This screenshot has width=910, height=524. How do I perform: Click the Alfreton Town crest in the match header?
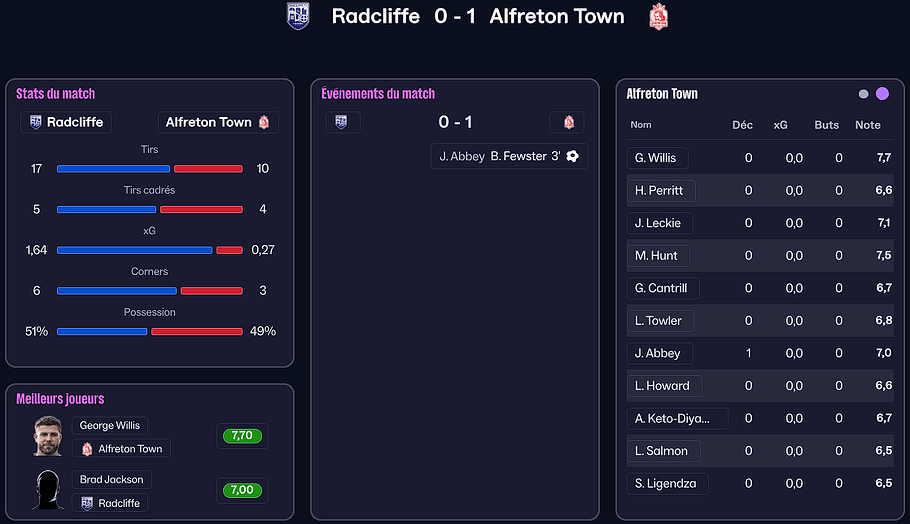point(658,16)
